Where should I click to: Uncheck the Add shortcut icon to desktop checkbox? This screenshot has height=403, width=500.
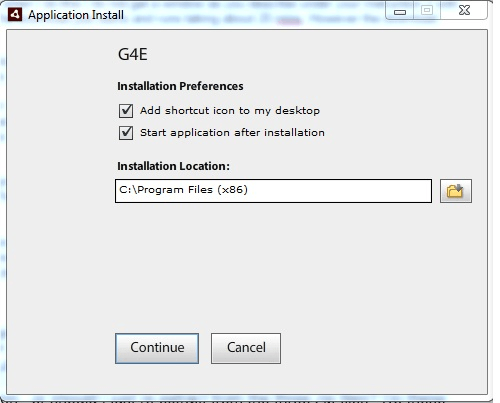pos(126,111)
